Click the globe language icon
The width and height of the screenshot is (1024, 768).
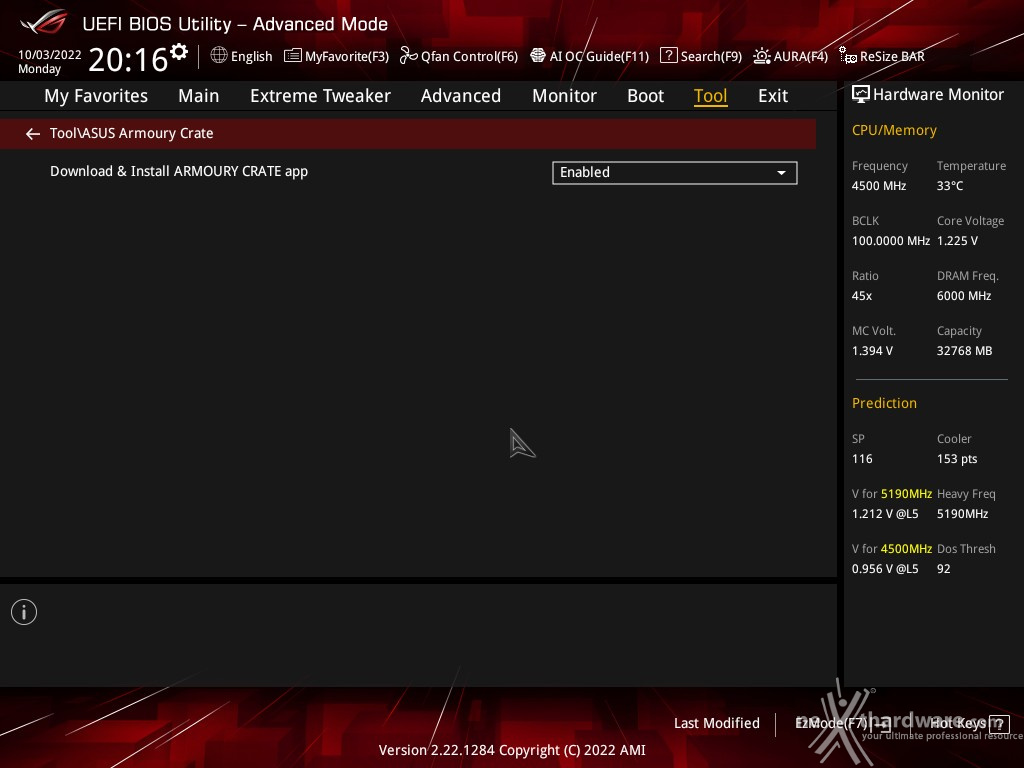click(219, 55)
